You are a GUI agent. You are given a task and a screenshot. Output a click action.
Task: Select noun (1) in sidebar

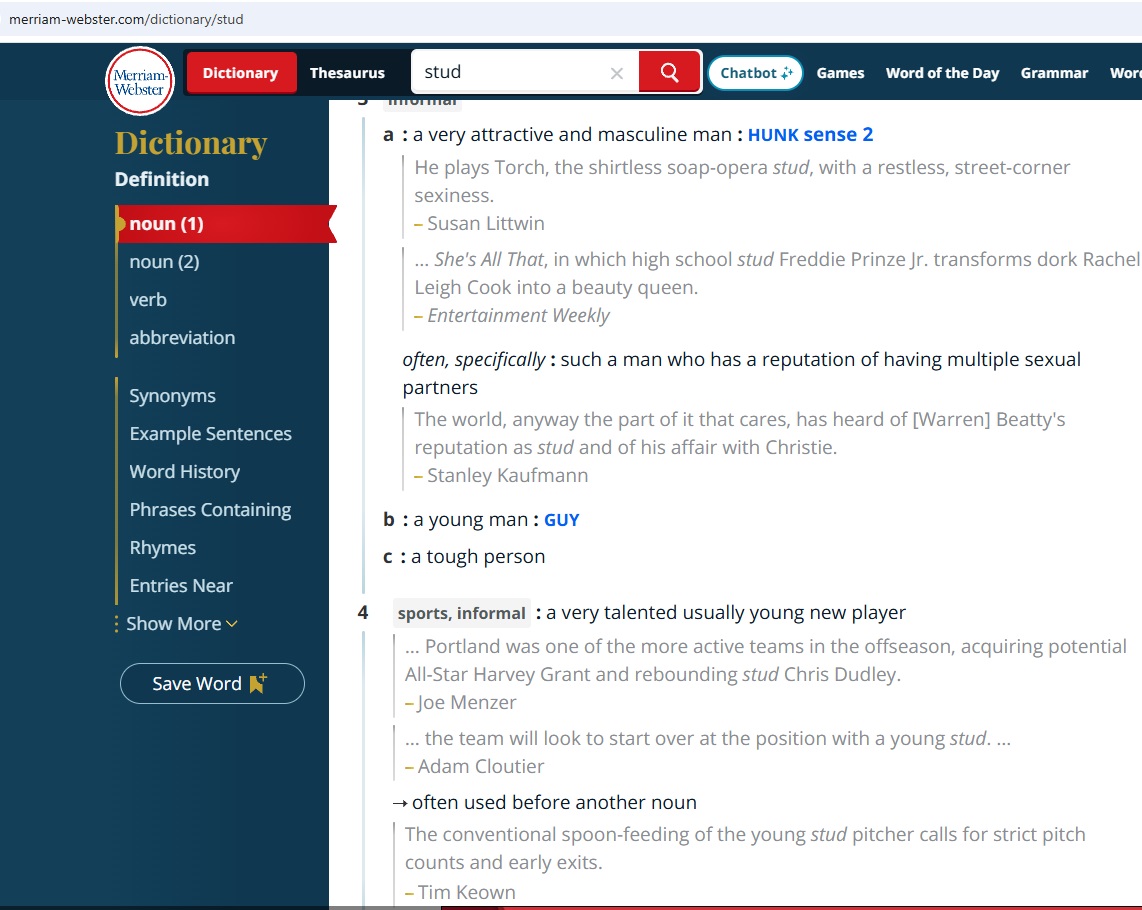[x=226, y=224]
